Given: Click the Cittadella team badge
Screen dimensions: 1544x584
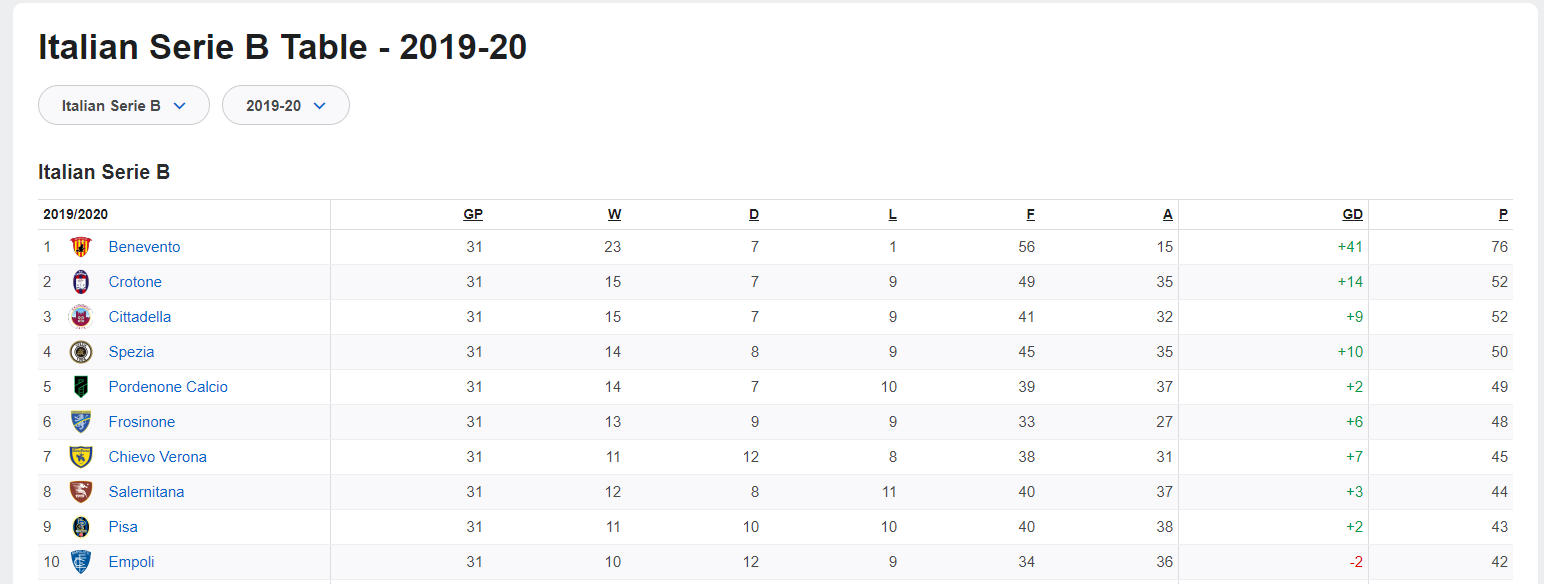Looking at the screenshot, I should (81, 317).
